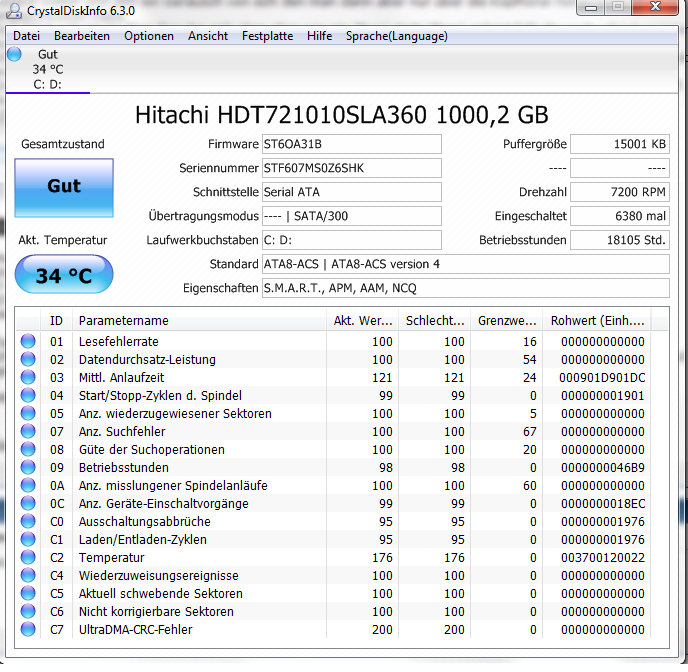Open the Sprache(Language) menu
The height and width of the screenshot is (672, 688).
[x=396, y=36]
